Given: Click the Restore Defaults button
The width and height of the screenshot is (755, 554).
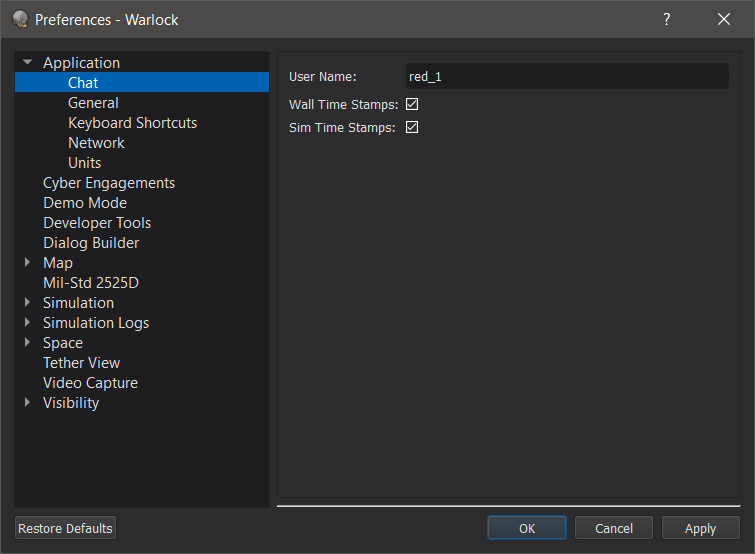Looking at the screenshot, I should [65, 528].
